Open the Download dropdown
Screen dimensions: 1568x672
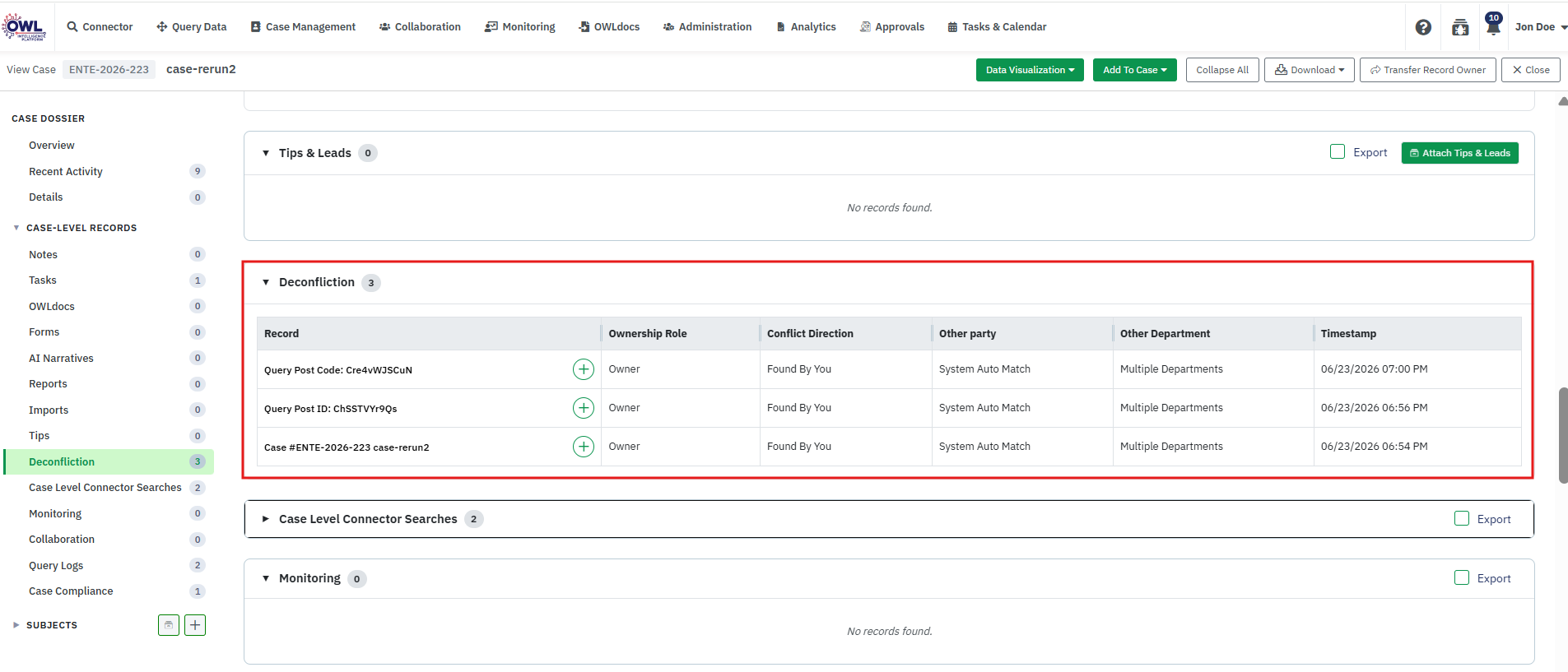[1310, 70]
